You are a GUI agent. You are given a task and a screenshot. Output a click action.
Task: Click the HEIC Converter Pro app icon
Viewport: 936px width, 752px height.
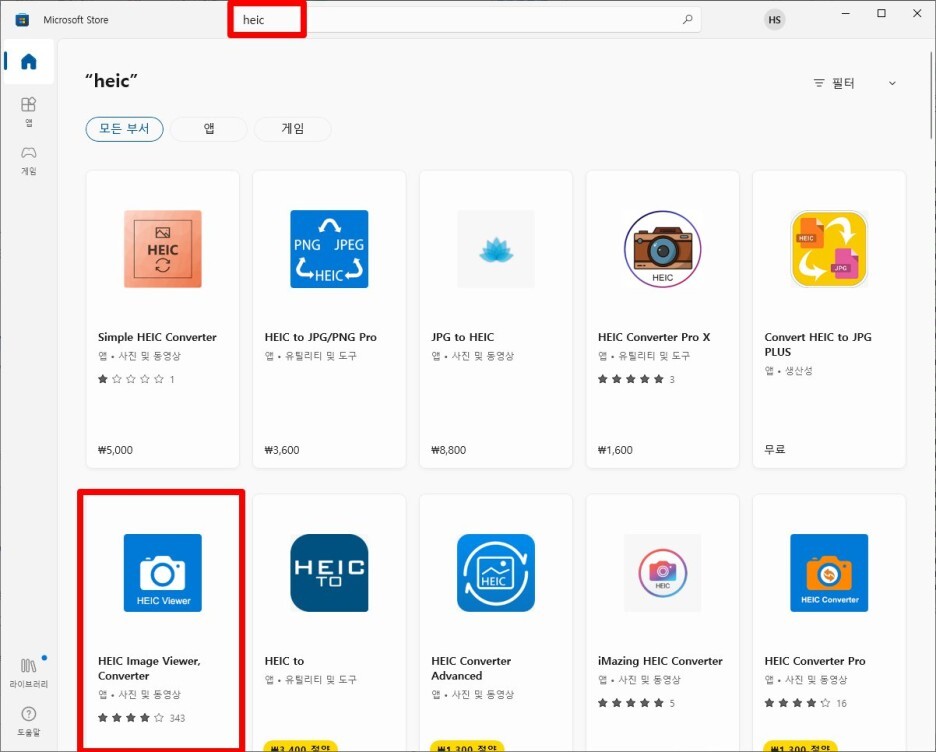click(829, 573)
